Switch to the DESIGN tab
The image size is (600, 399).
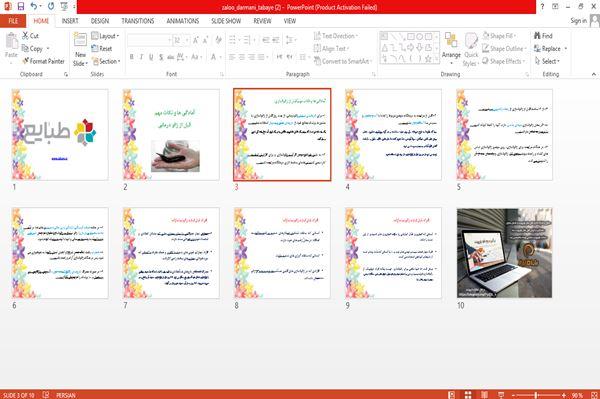click(100, 21)
